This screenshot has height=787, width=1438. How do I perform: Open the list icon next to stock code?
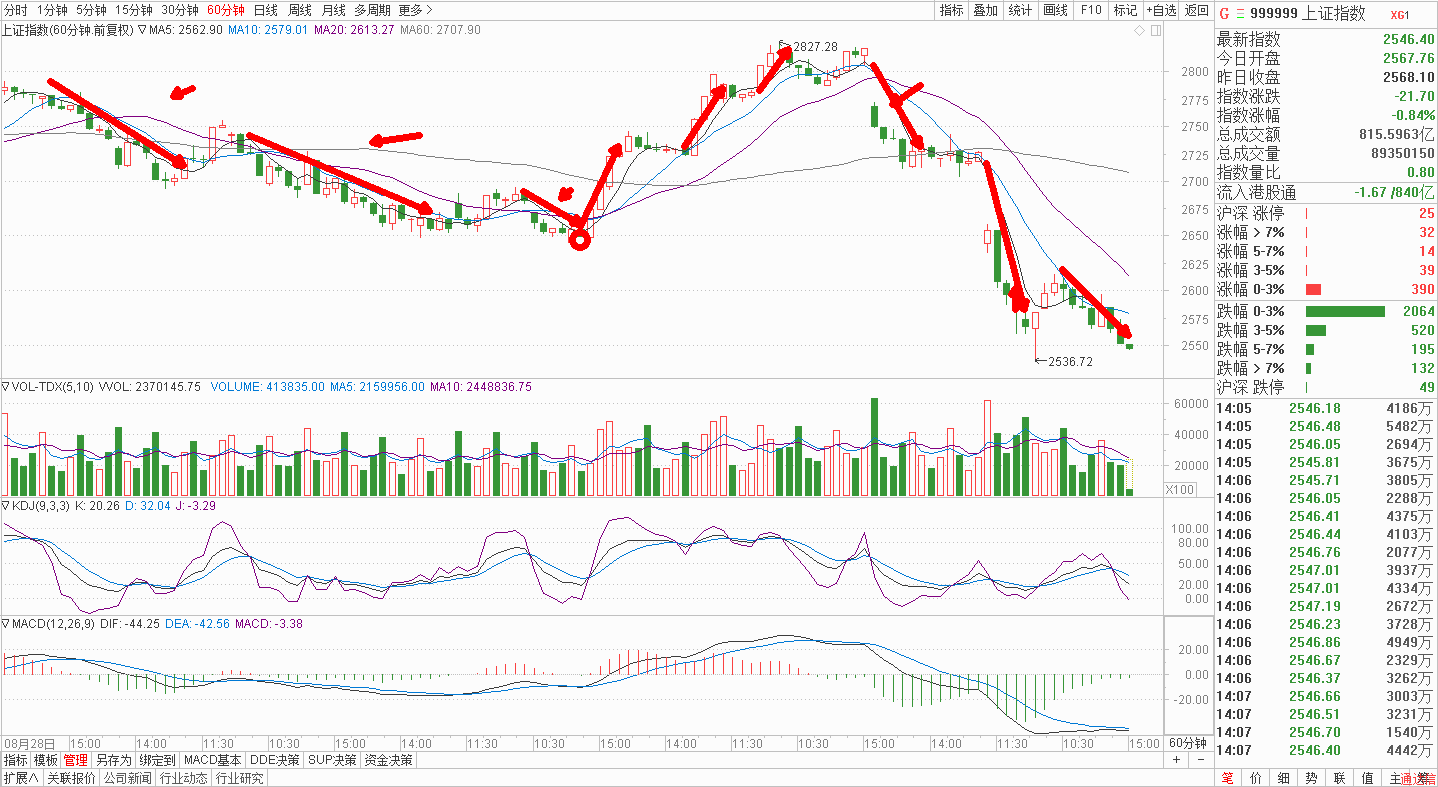pyautogui.click(x=1241, y=14)
